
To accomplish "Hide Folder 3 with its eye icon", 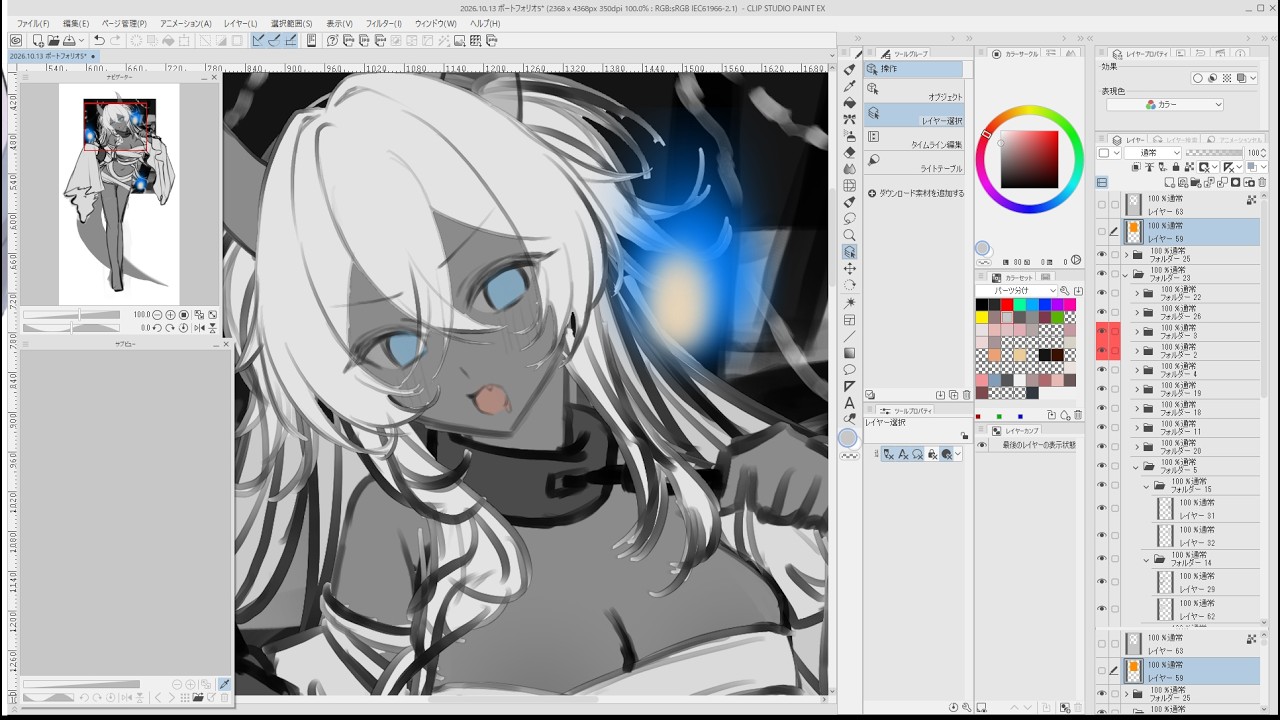I will (1102, 331).
